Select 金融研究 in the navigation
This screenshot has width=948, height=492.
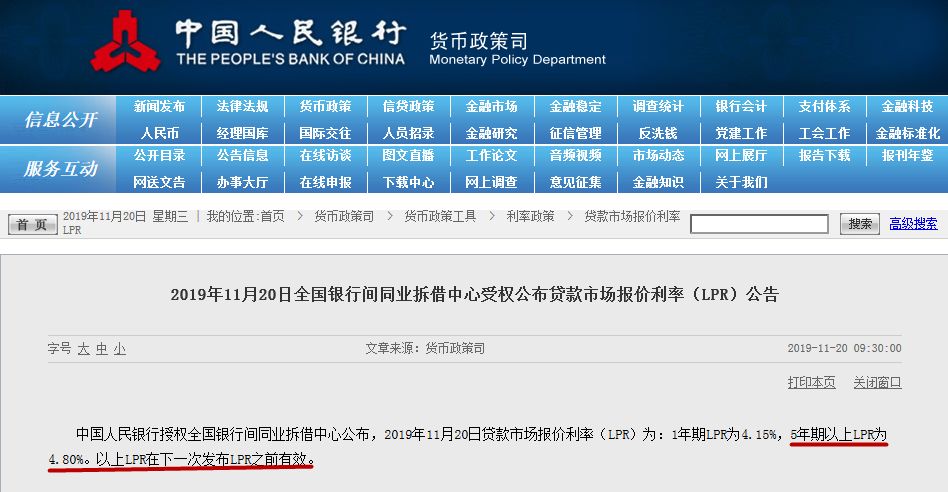492,133
